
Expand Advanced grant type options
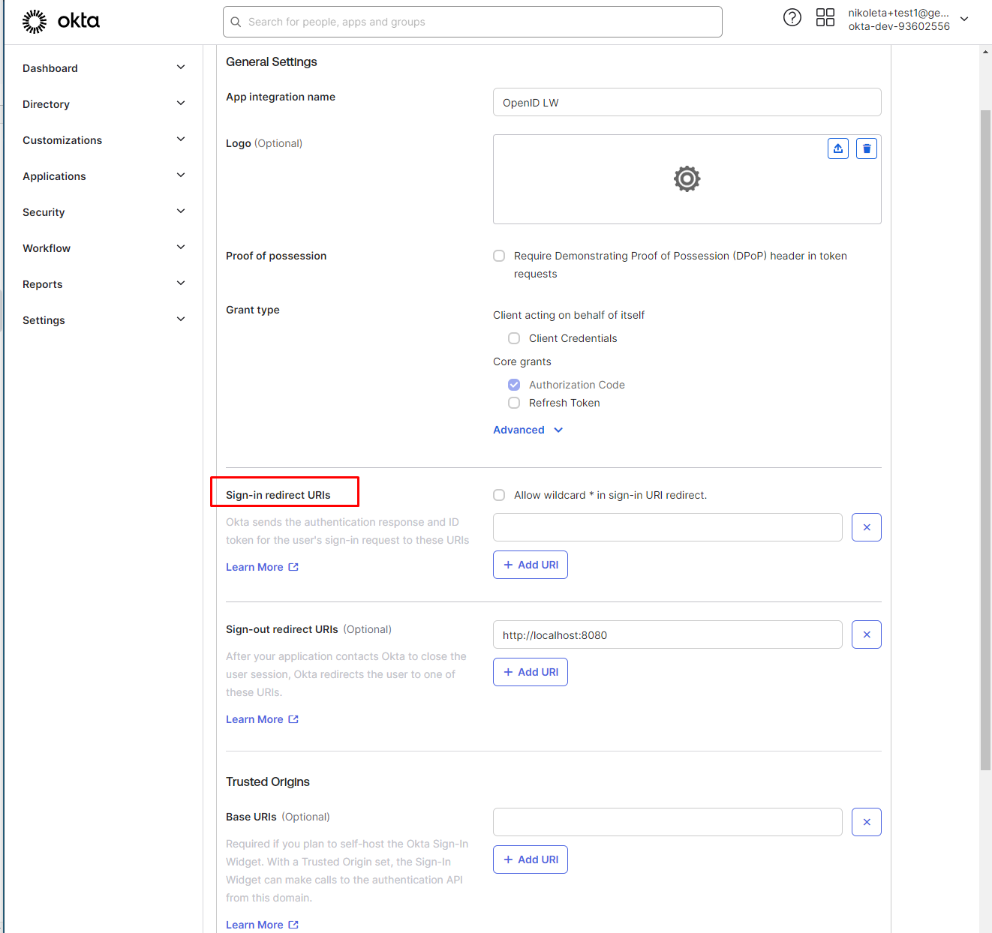tap(528, 430)
